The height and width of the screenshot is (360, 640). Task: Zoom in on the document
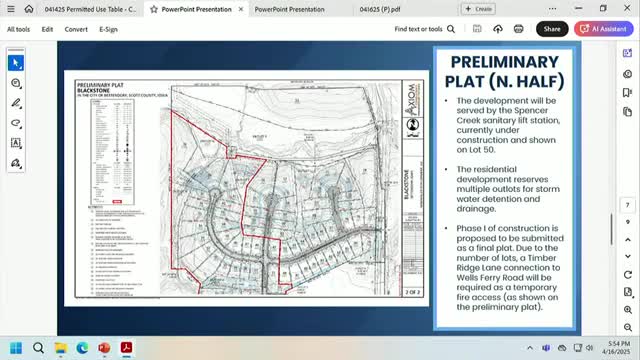[628, 310]
